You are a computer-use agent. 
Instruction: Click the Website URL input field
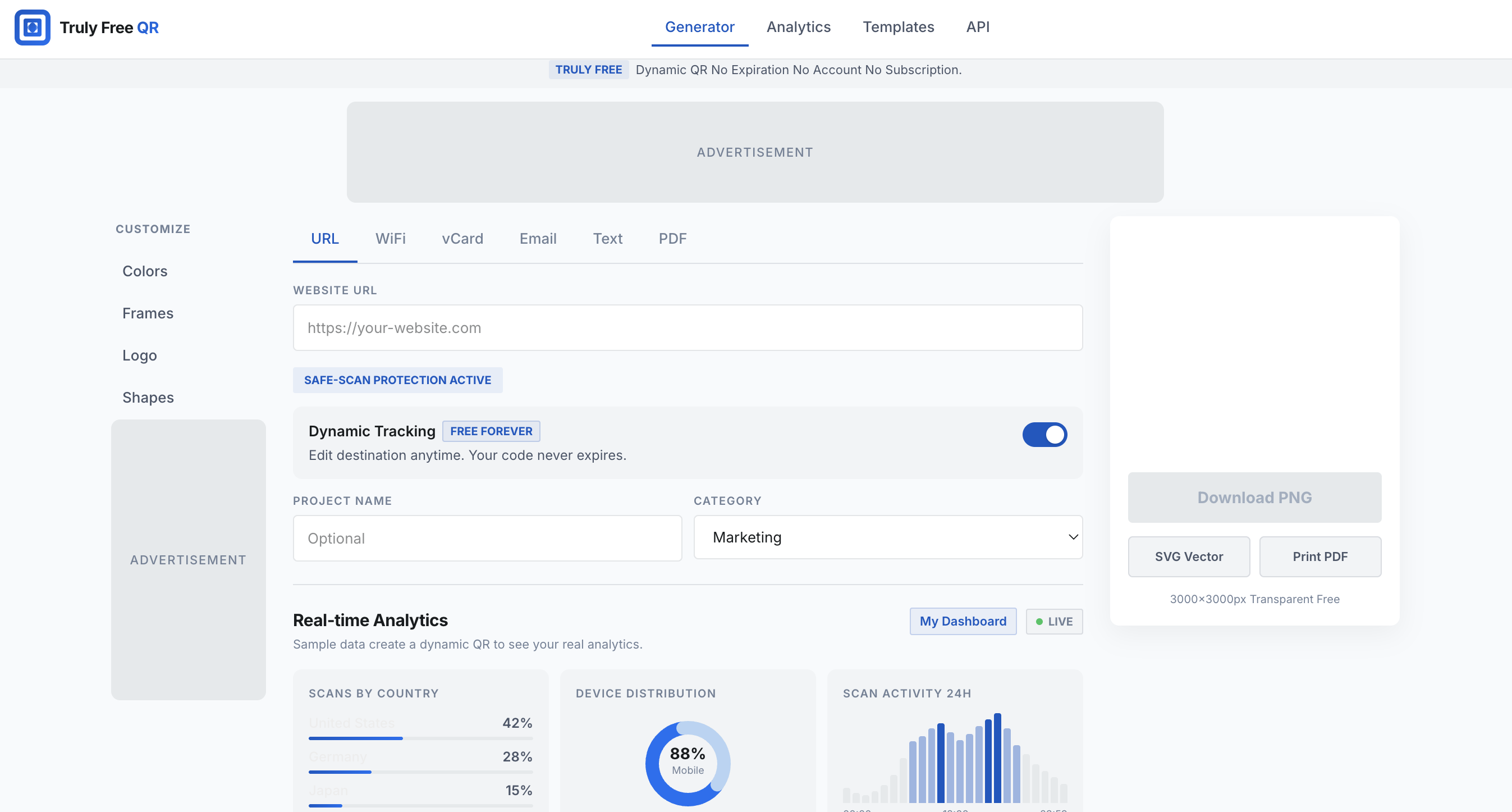point(688,327)
